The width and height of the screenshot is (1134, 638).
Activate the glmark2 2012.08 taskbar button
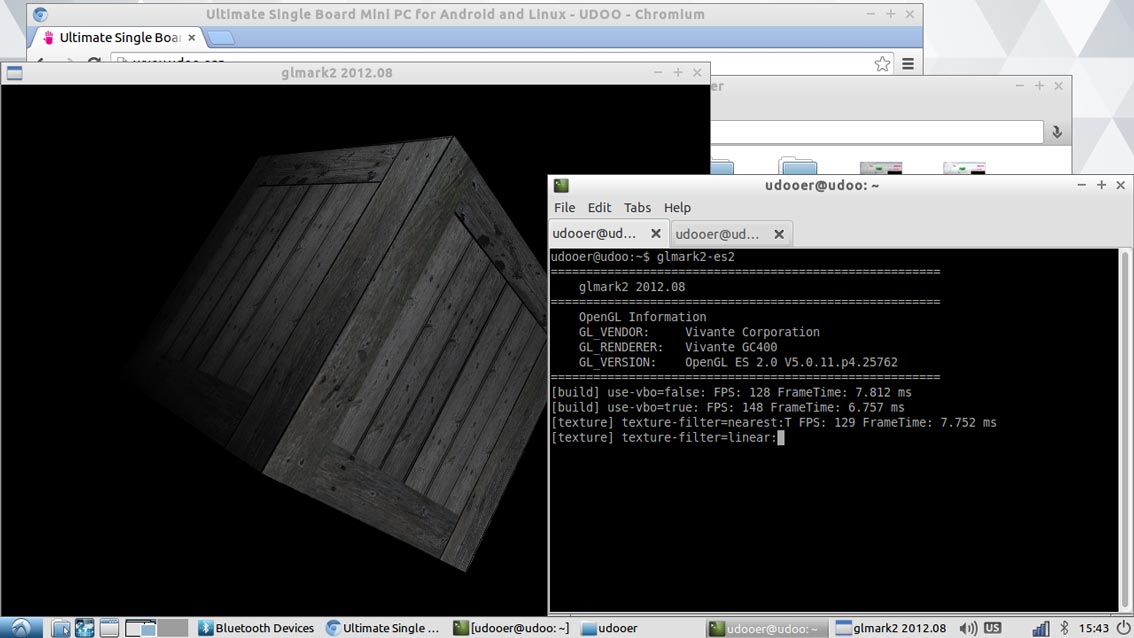pos(891,628)
